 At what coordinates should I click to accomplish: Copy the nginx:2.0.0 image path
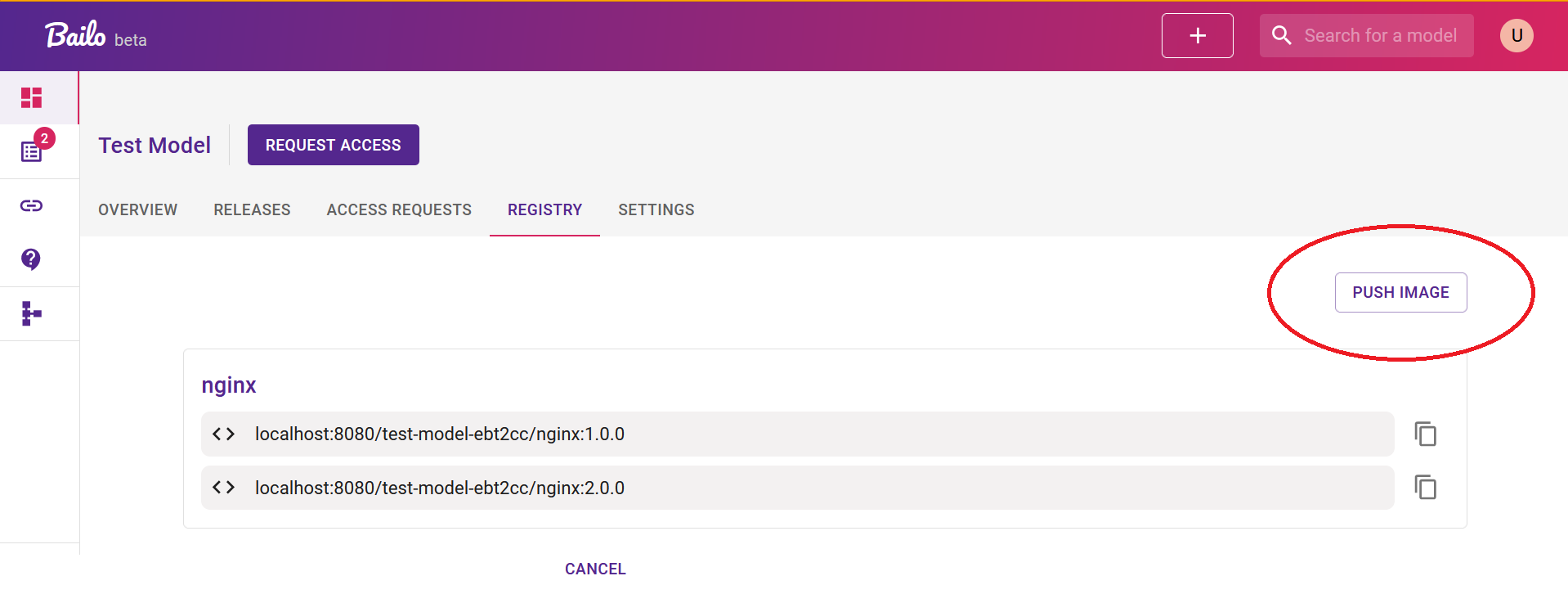tap(1425, 488)
